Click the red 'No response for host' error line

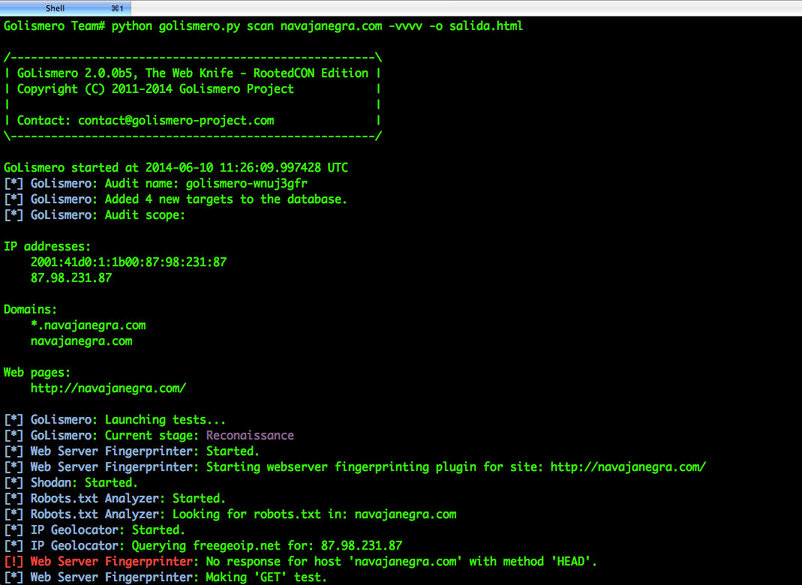tap(301, 562)
